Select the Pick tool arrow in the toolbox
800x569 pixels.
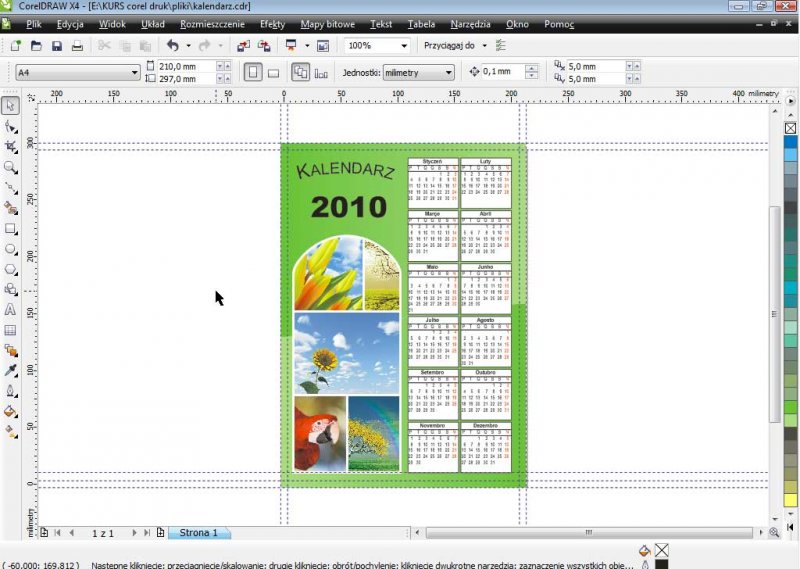pyautogui.click(x=11, y=105)
